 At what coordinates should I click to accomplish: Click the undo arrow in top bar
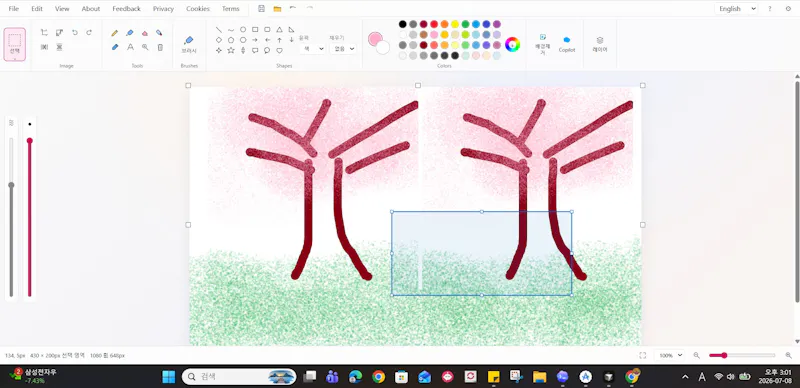pos(293,9)
